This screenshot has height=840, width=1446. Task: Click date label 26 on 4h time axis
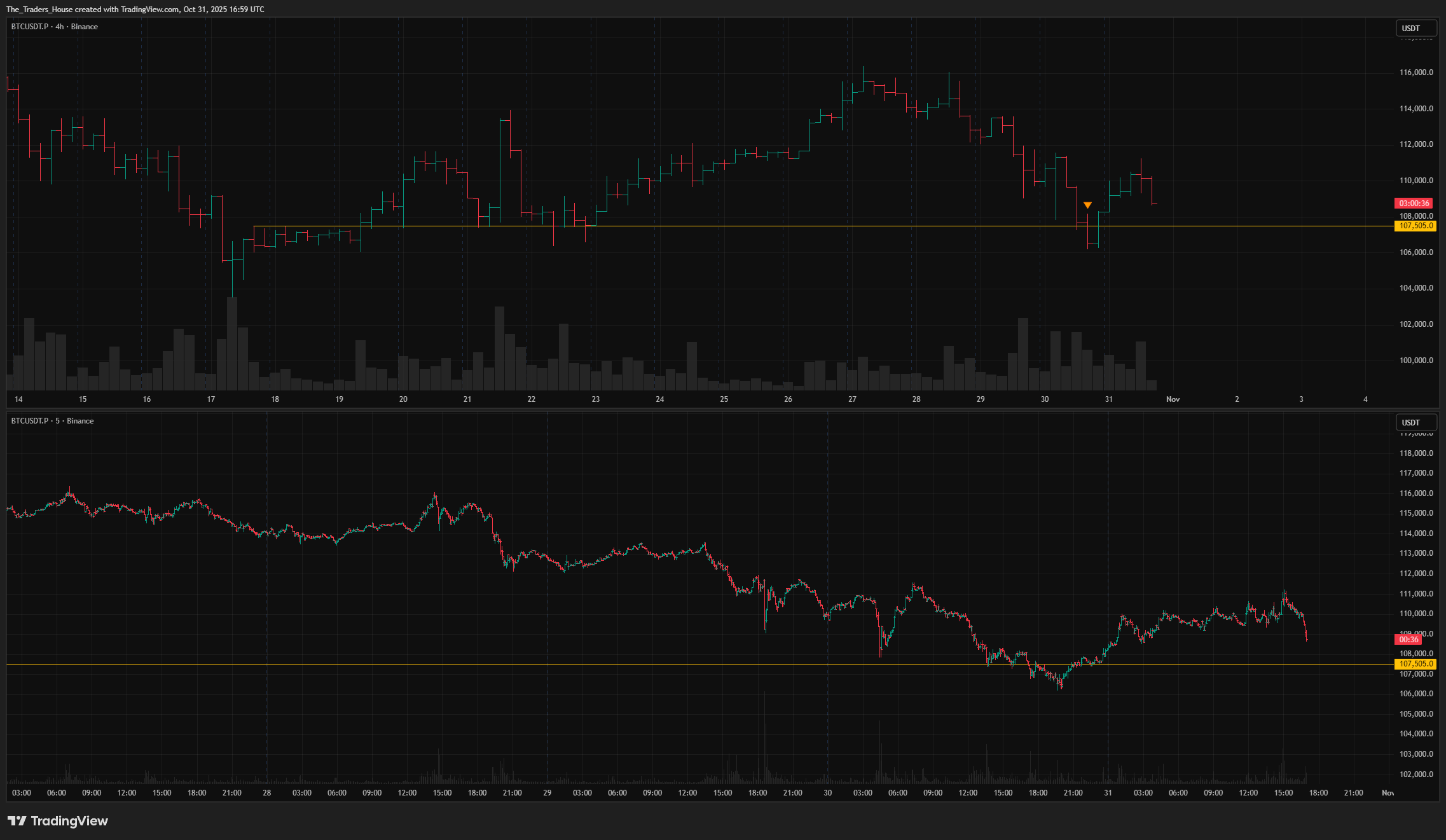pos(788,399)
